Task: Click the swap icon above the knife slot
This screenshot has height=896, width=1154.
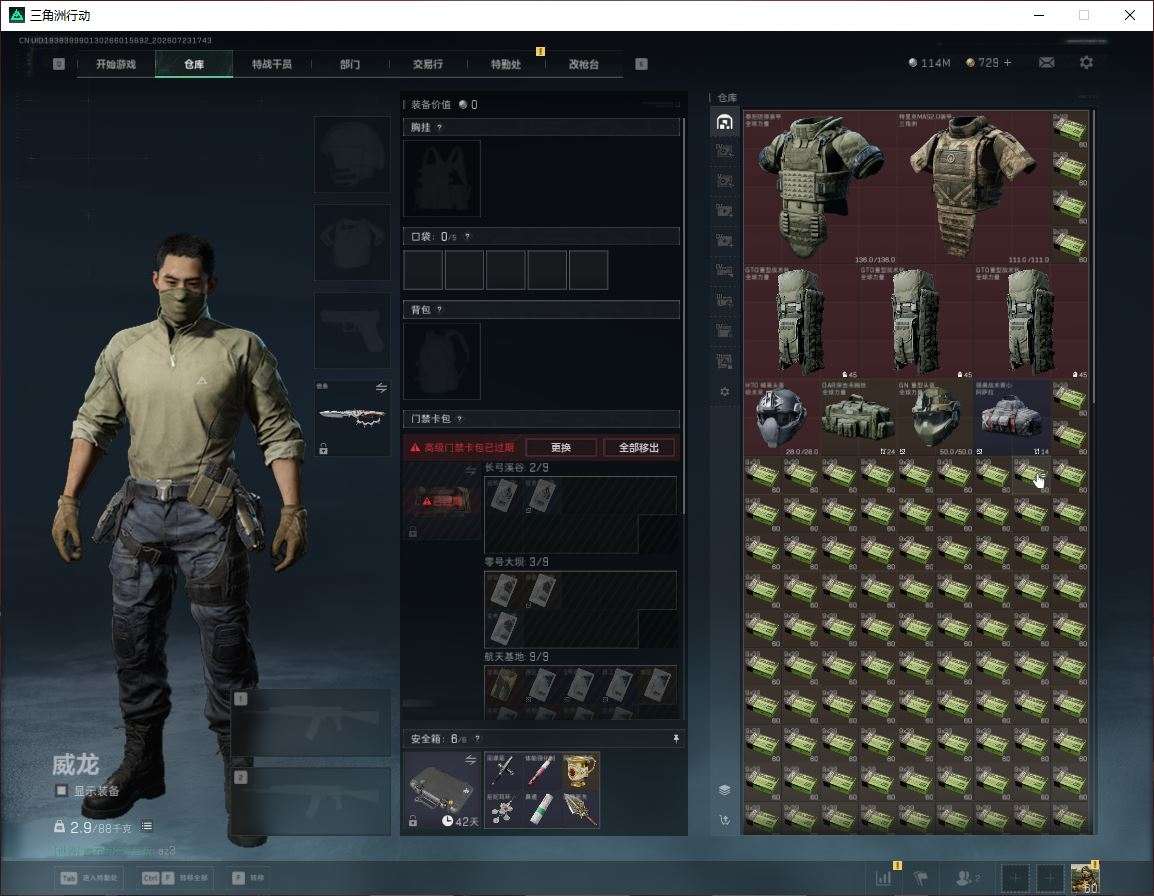Action: point(381,387)
